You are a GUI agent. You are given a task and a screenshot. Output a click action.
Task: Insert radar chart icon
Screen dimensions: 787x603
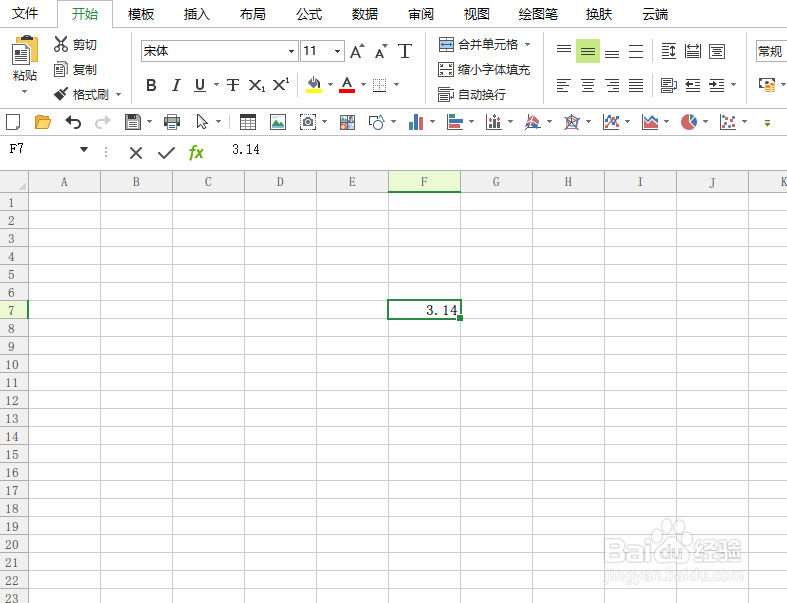pyautogui.click(x=572, y=122)
